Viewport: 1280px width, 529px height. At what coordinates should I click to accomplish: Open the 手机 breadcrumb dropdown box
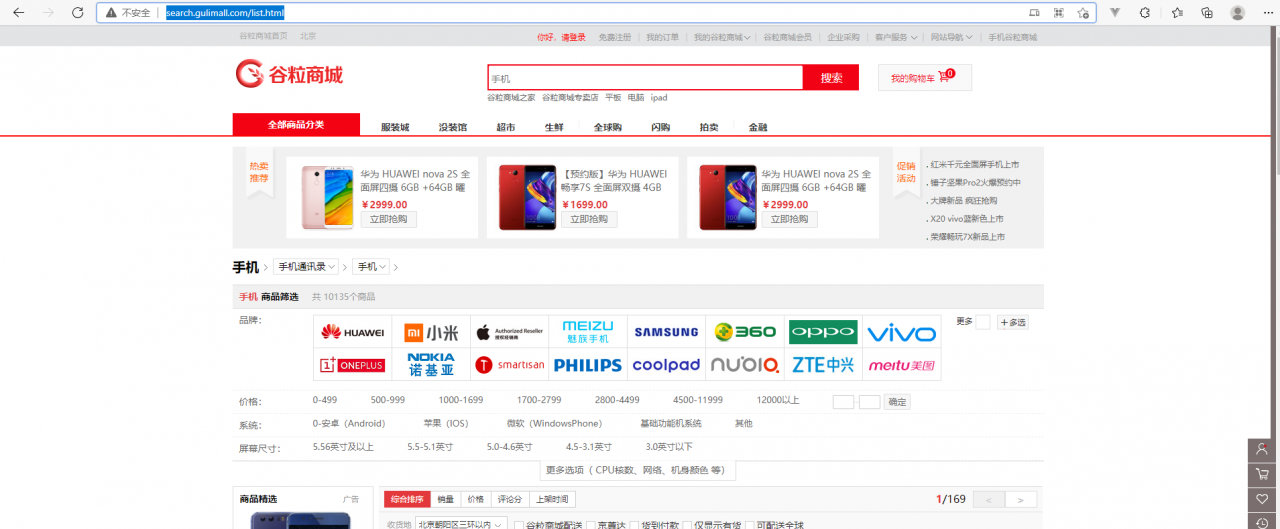click(371, 267)
